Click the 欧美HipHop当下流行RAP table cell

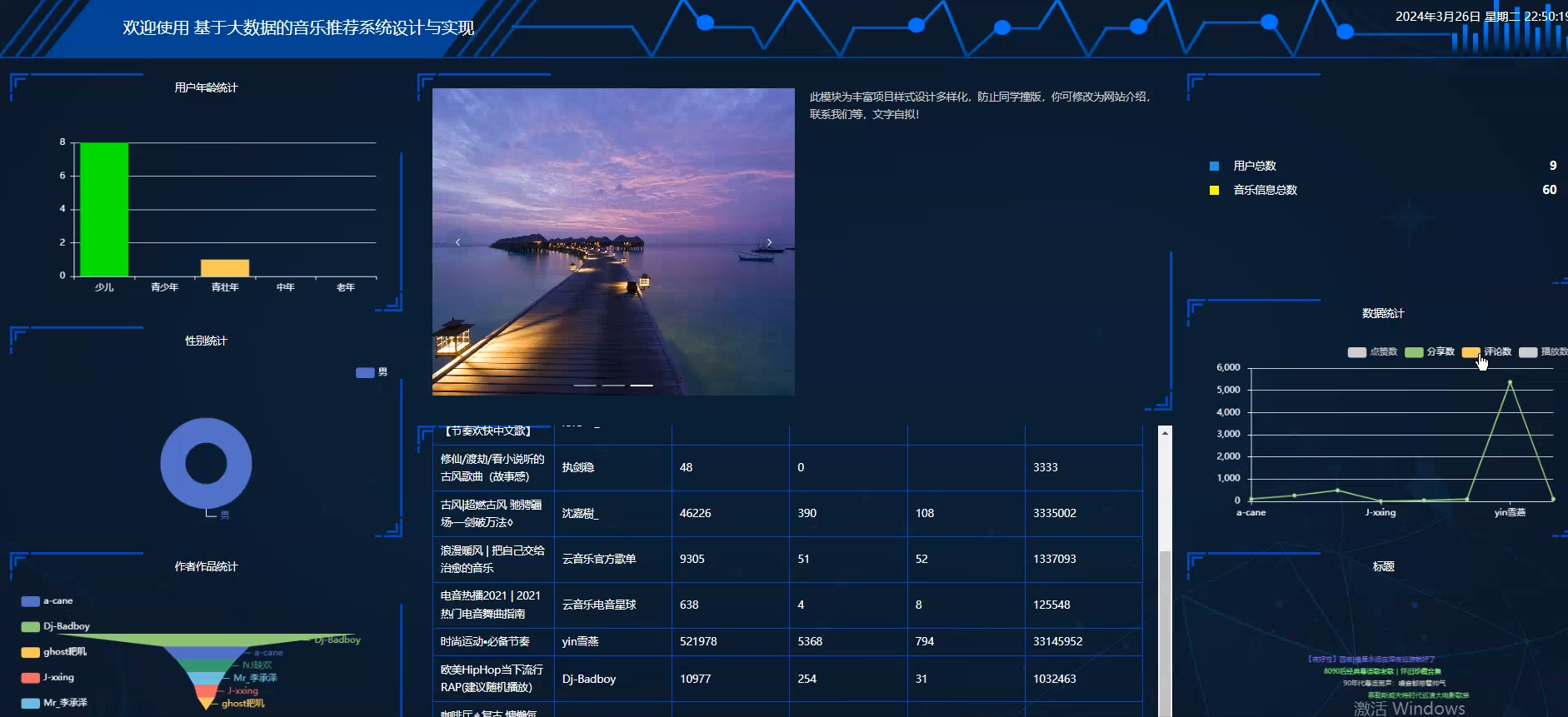[x=492, y=679]
